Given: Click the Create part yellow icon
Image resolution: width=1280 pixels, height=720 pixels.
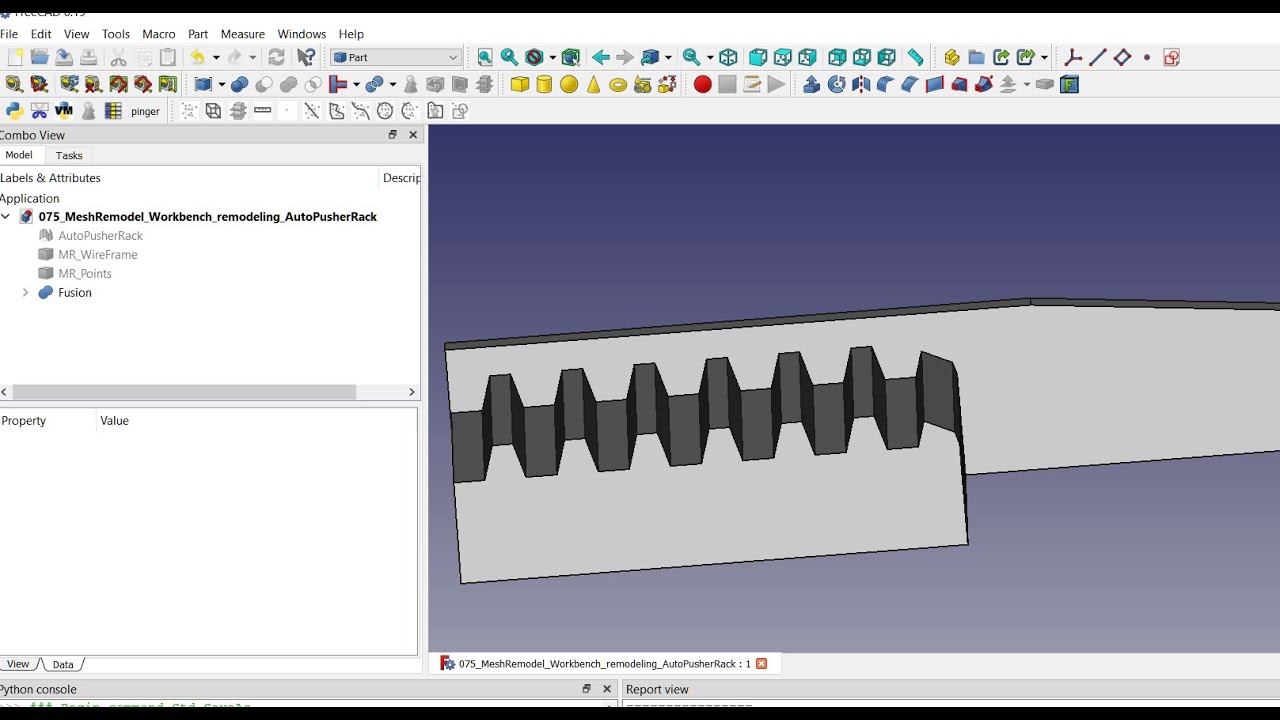Looking at the screenshot, I should 951,58.
